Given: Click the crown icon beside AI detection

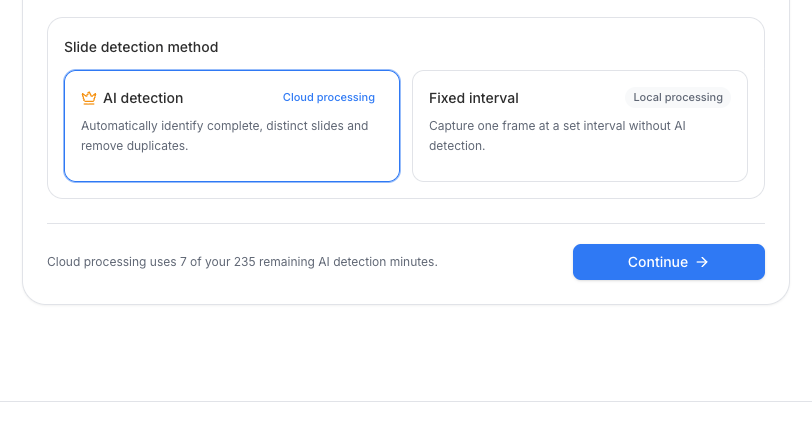Looking at the screenshot, I should click(x=89, y=98).
